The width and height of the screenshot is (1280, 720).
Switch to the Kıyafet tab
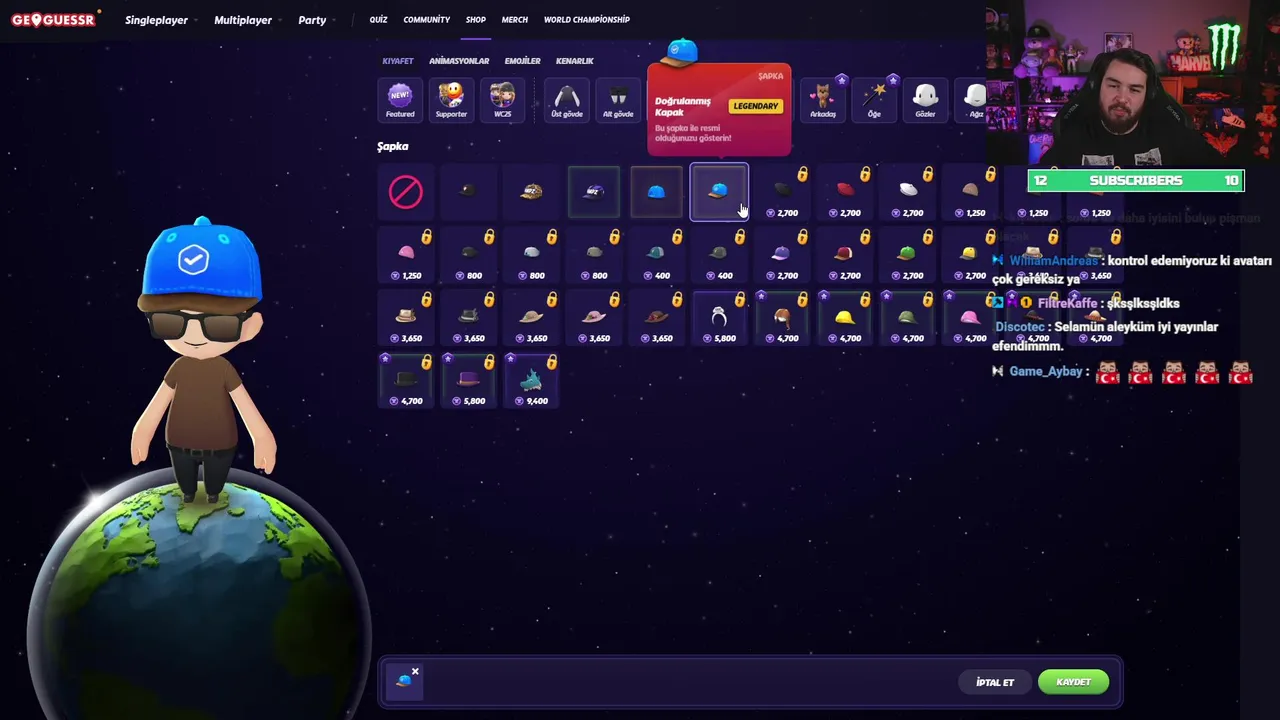[x=397, y=61]
